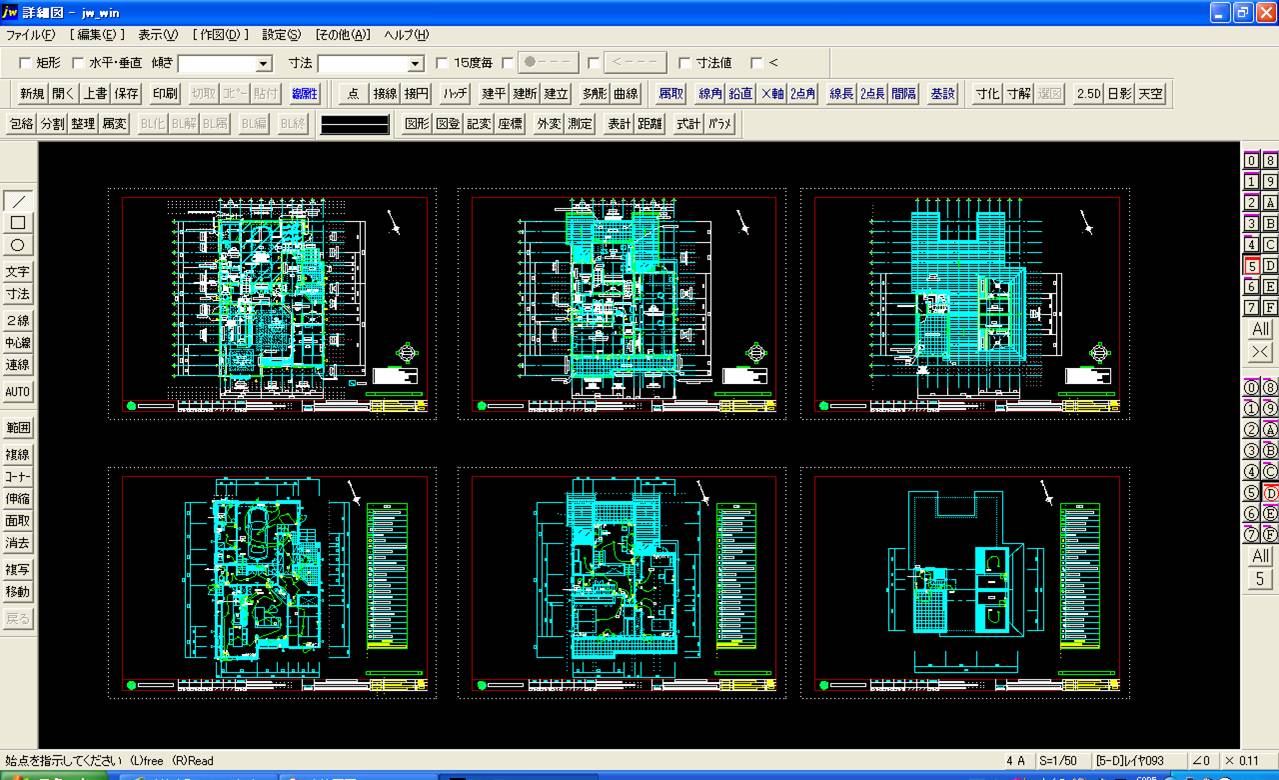Select the コーナー corner tool

point(18,477)
